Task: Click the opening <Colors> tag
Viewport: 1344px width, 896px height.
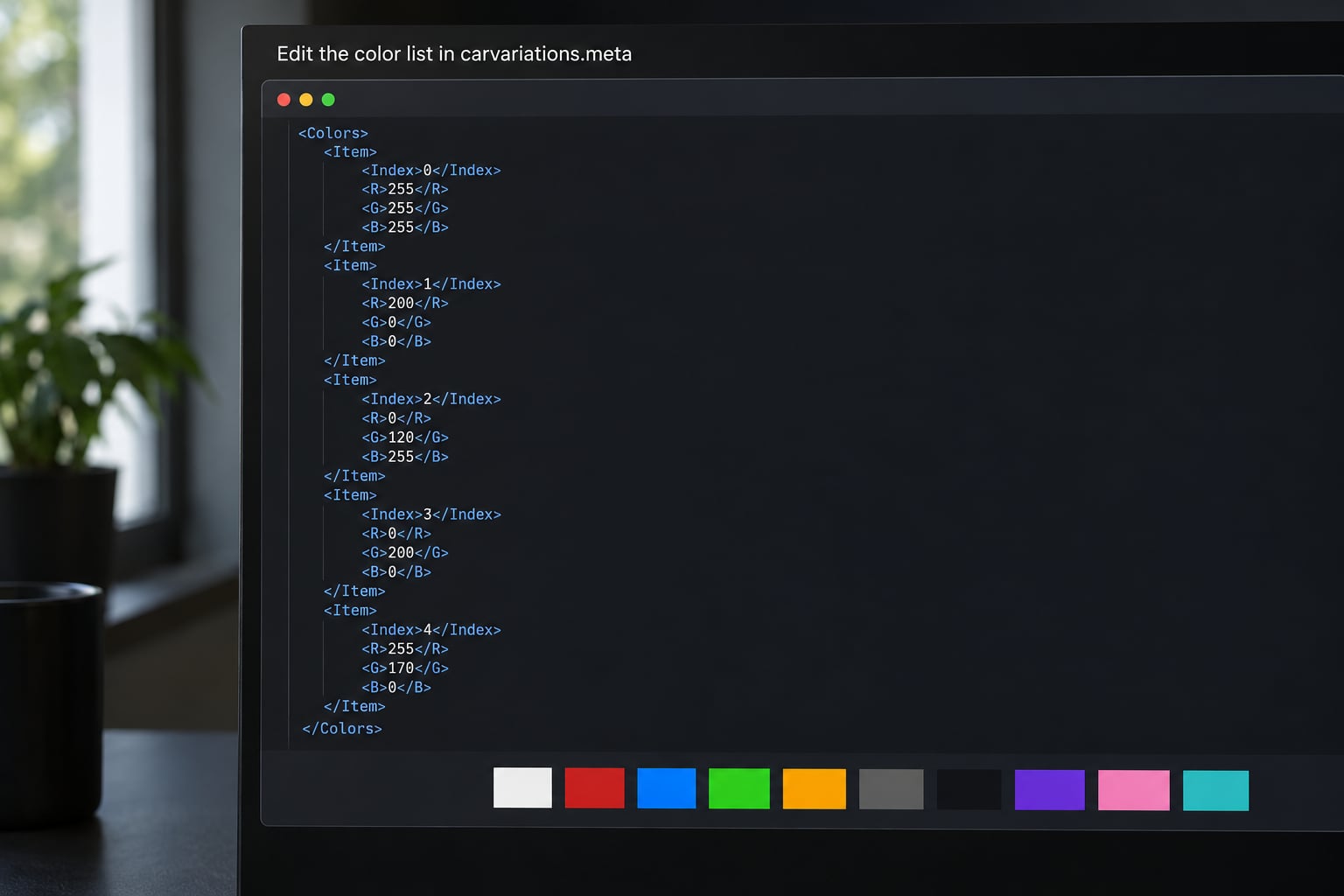Action: pos(333,133)
